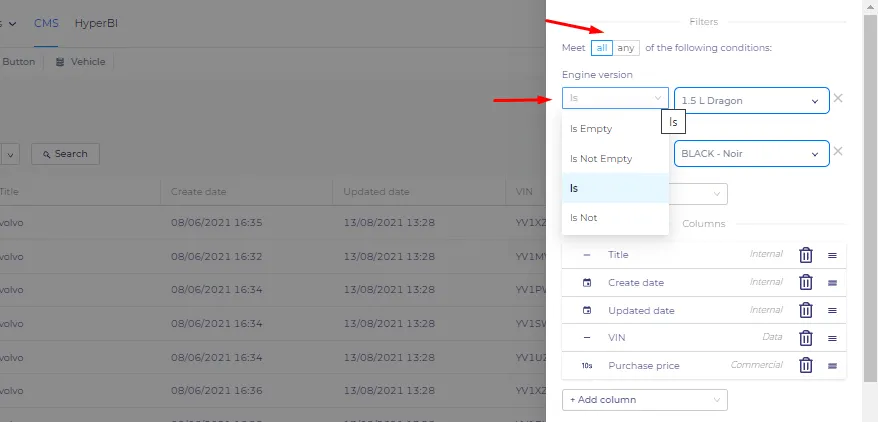The width and height of the screenshot is (878, 422).
Task: Set filter matching to any condition
Action: [x=625, y=48]
